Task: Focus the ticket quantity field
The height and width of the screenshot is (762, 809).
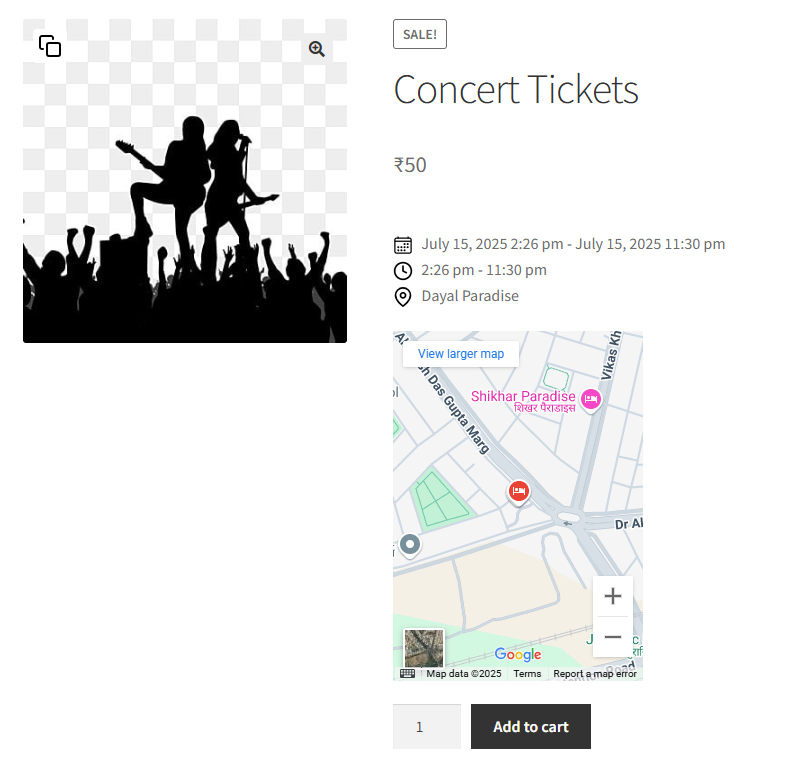Action: coord(427,726)
